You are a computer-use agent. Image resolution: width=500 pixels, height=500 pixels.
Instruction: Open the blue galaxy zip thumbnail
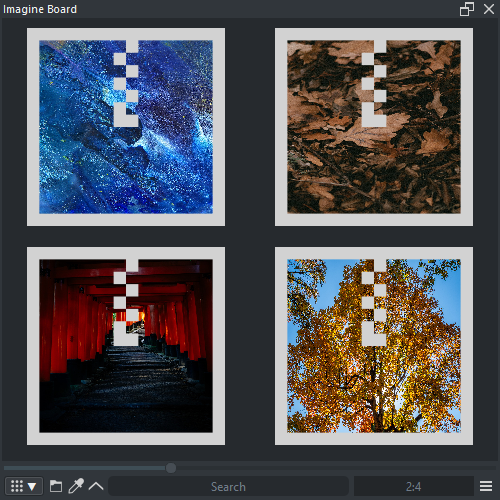(126, 127)
